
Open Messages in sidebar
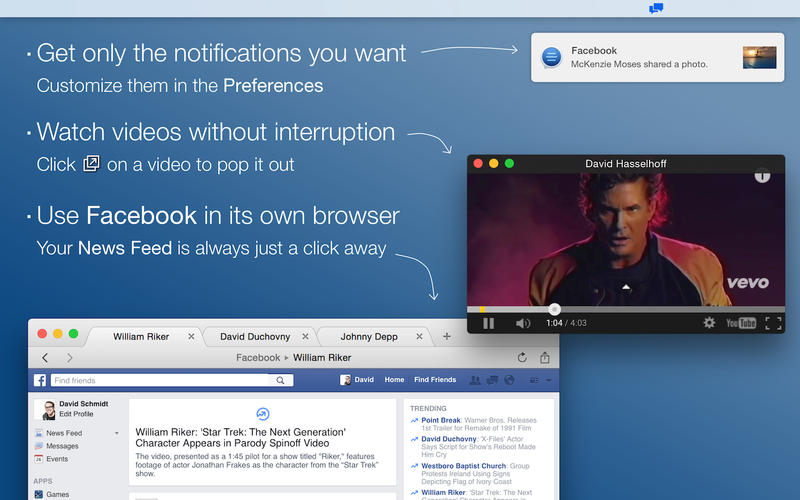pos(62,446)
